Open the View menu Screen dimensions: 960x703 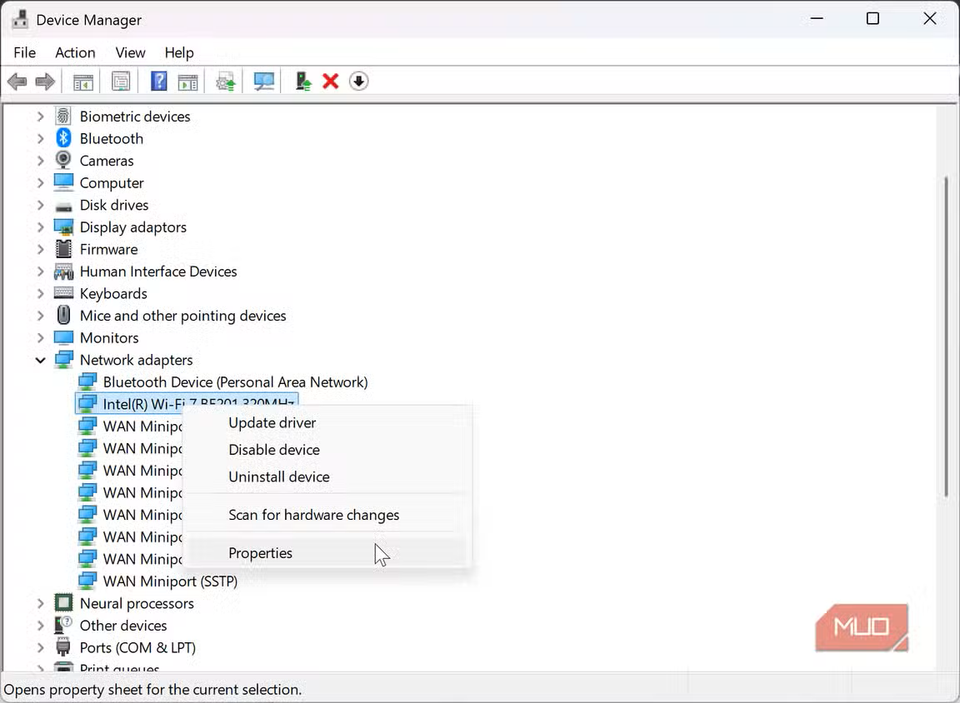coord(130,53)
